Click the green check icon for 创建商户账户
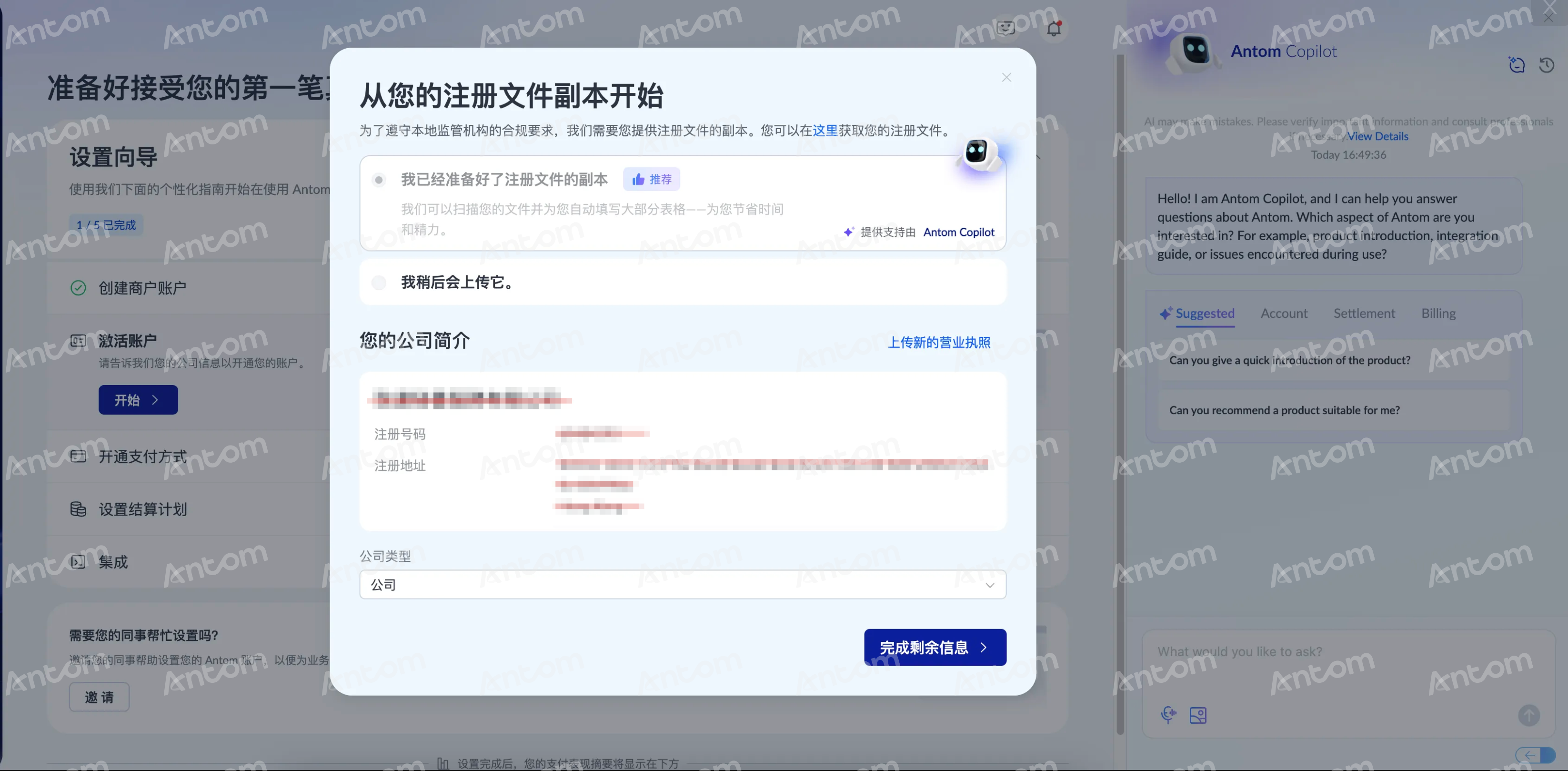This screenshot has height=771, width=1568. 79,287
